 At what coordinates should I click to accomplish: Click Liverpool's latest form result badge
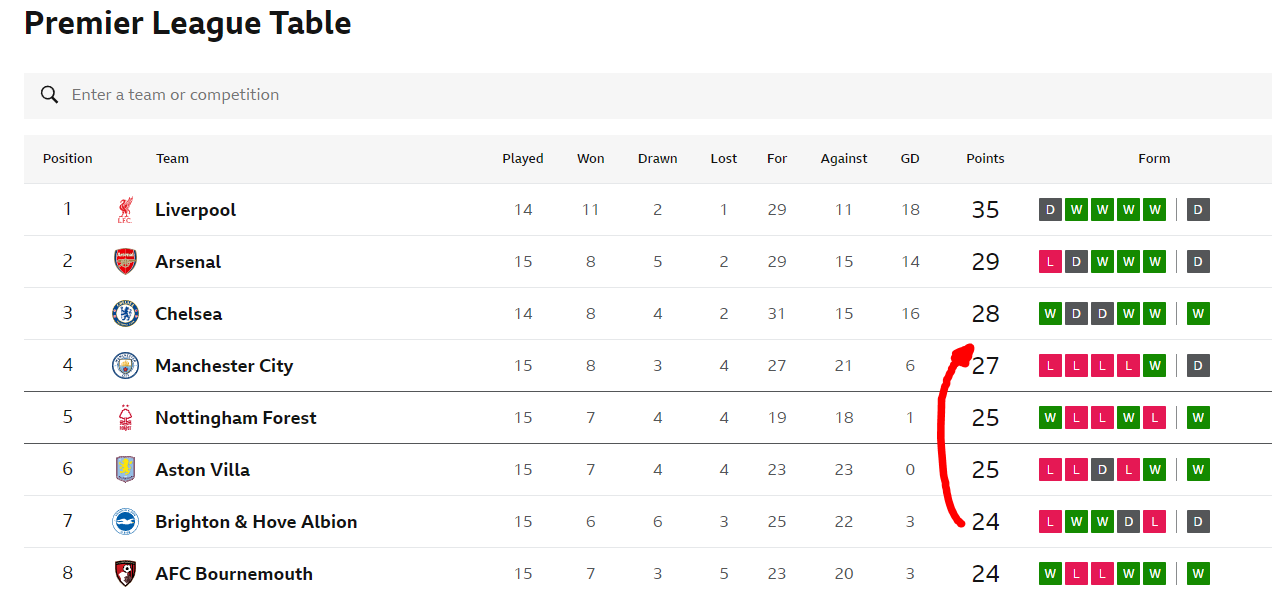1198,210
